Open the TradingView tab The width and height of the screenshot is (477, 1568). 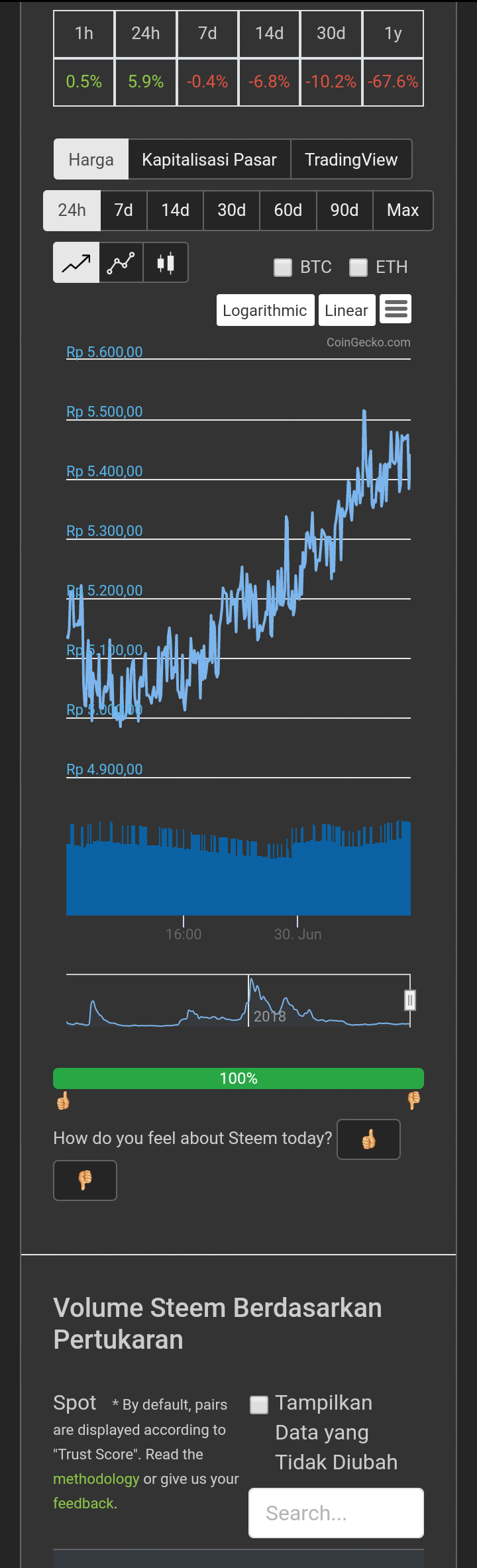351,160
